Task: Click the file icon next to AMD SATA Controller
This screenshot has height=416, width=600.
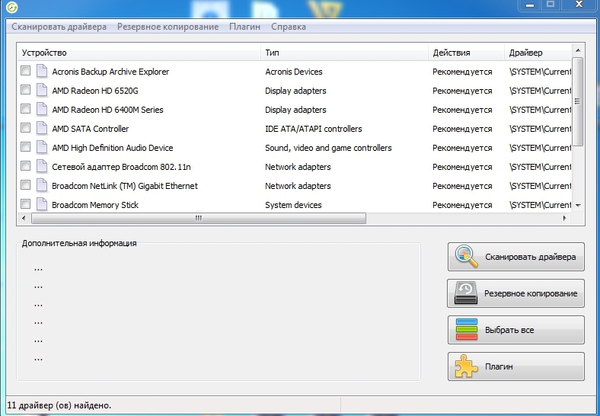Action: tap(41, 128)
